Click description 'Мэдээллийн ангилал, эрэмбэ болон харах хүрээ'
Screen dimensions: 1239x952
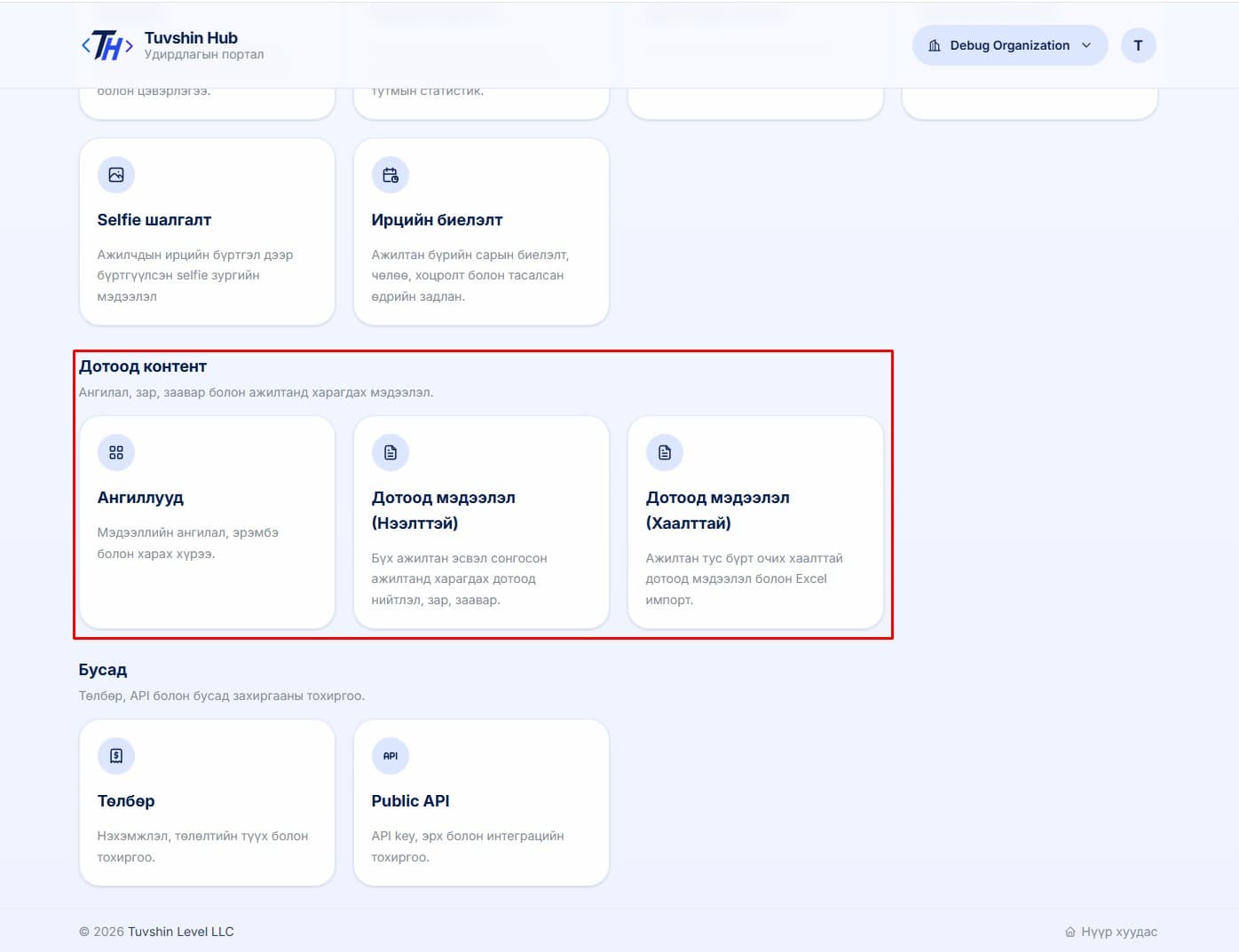coord(188,543)
